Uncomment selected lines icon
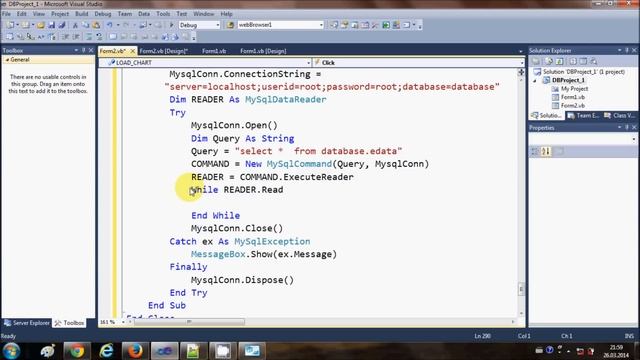The width and height of the screenshot is (640, 360). tap(99, 37)
